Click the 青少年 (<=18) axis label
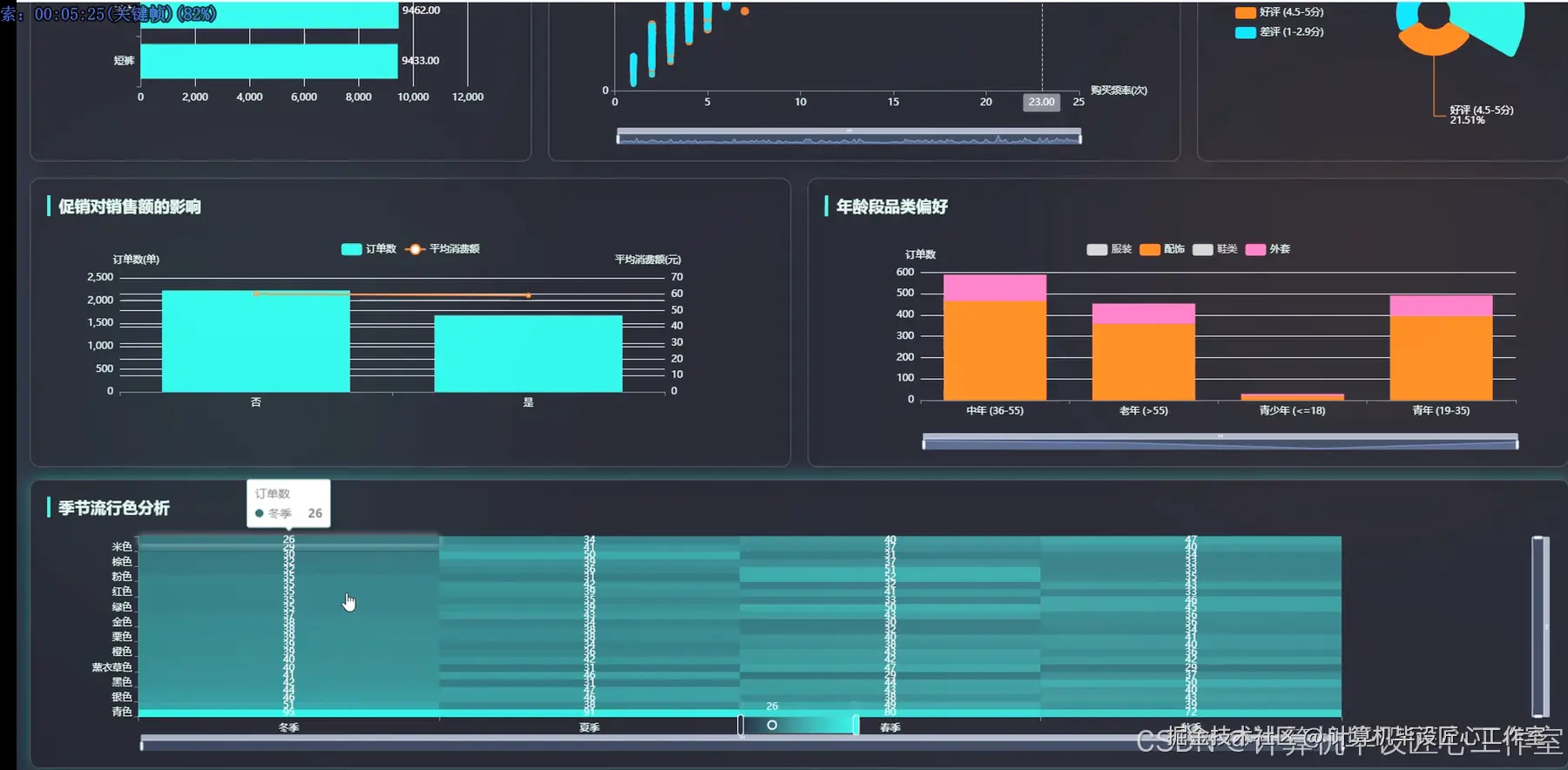This screenshot has width=1568, height=770. 1293,410
